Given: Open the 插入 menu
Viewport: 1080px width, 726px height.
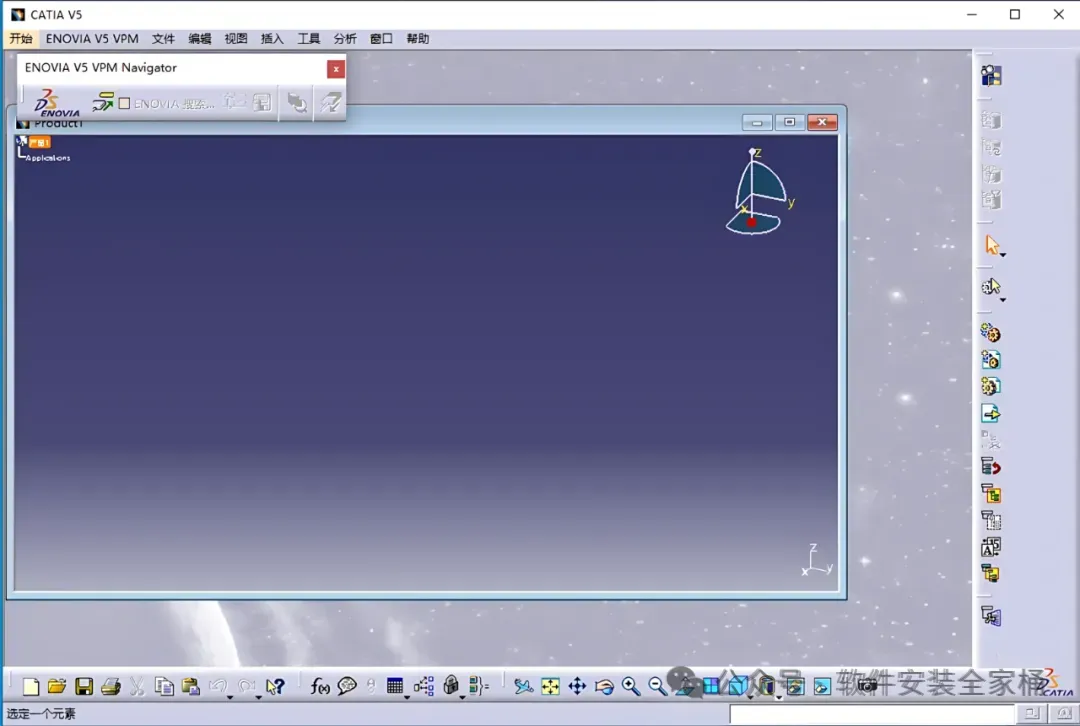Looking at the screenshot, I should [x=272, y=39].
